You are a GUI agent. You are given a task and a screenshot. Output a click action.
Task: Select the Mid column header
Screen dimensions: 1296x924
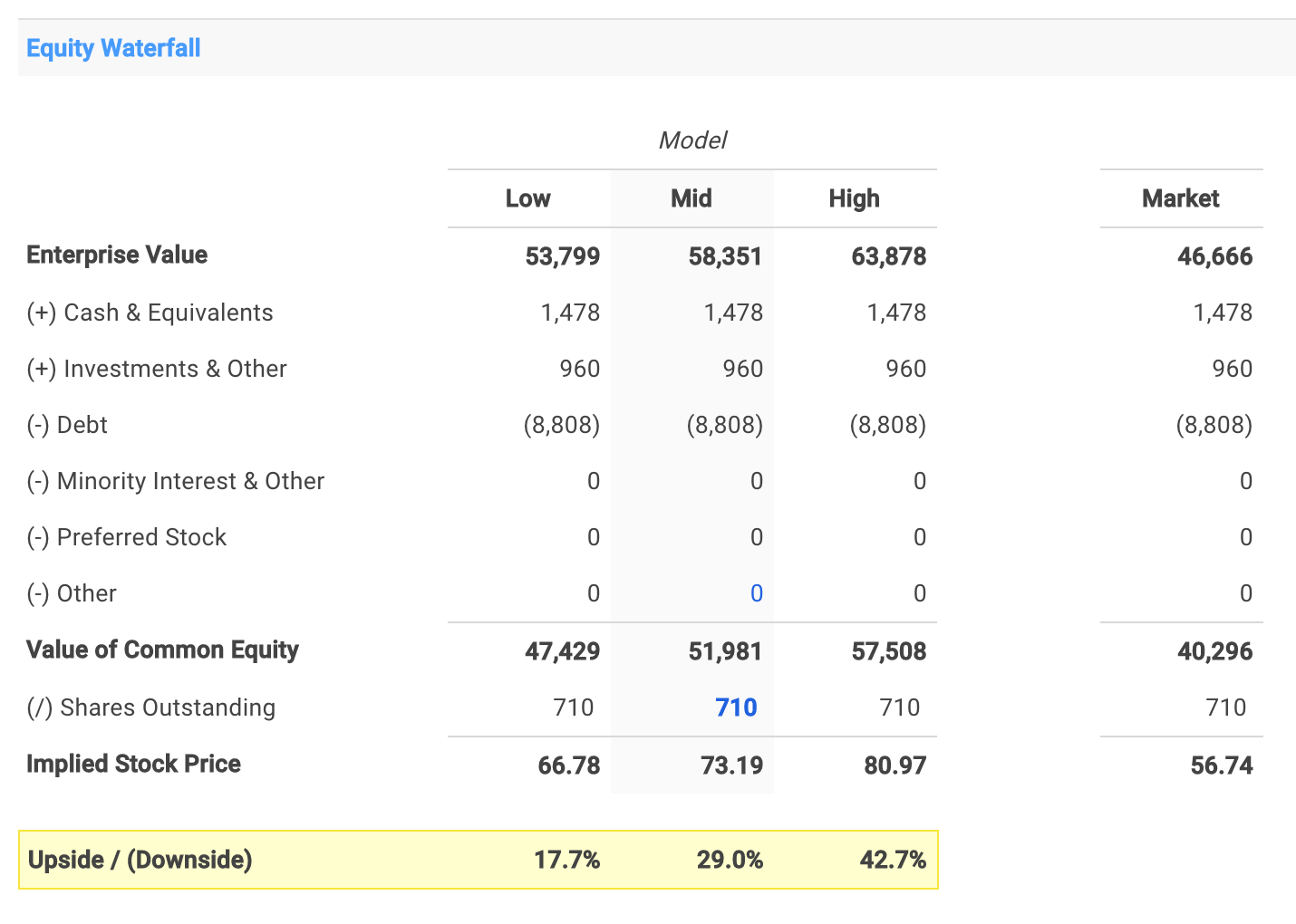click(x=692, y=198)
